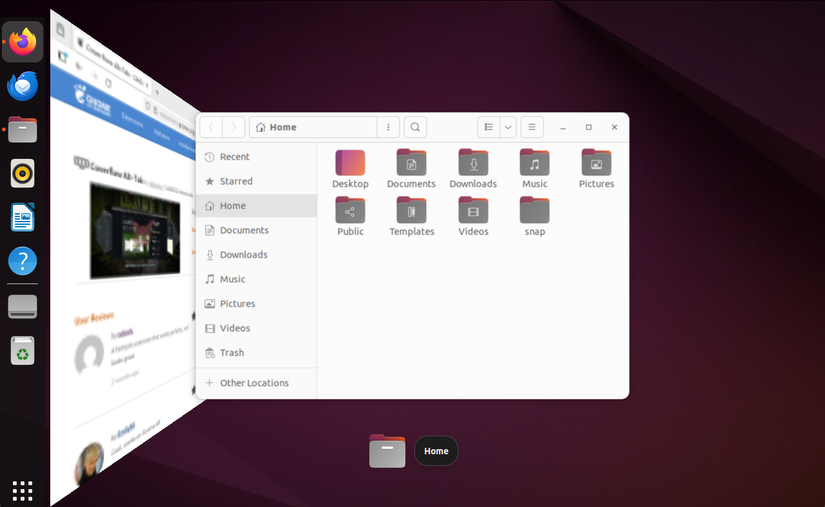Open LibreOffice Writer from the dock

point(23,217)
